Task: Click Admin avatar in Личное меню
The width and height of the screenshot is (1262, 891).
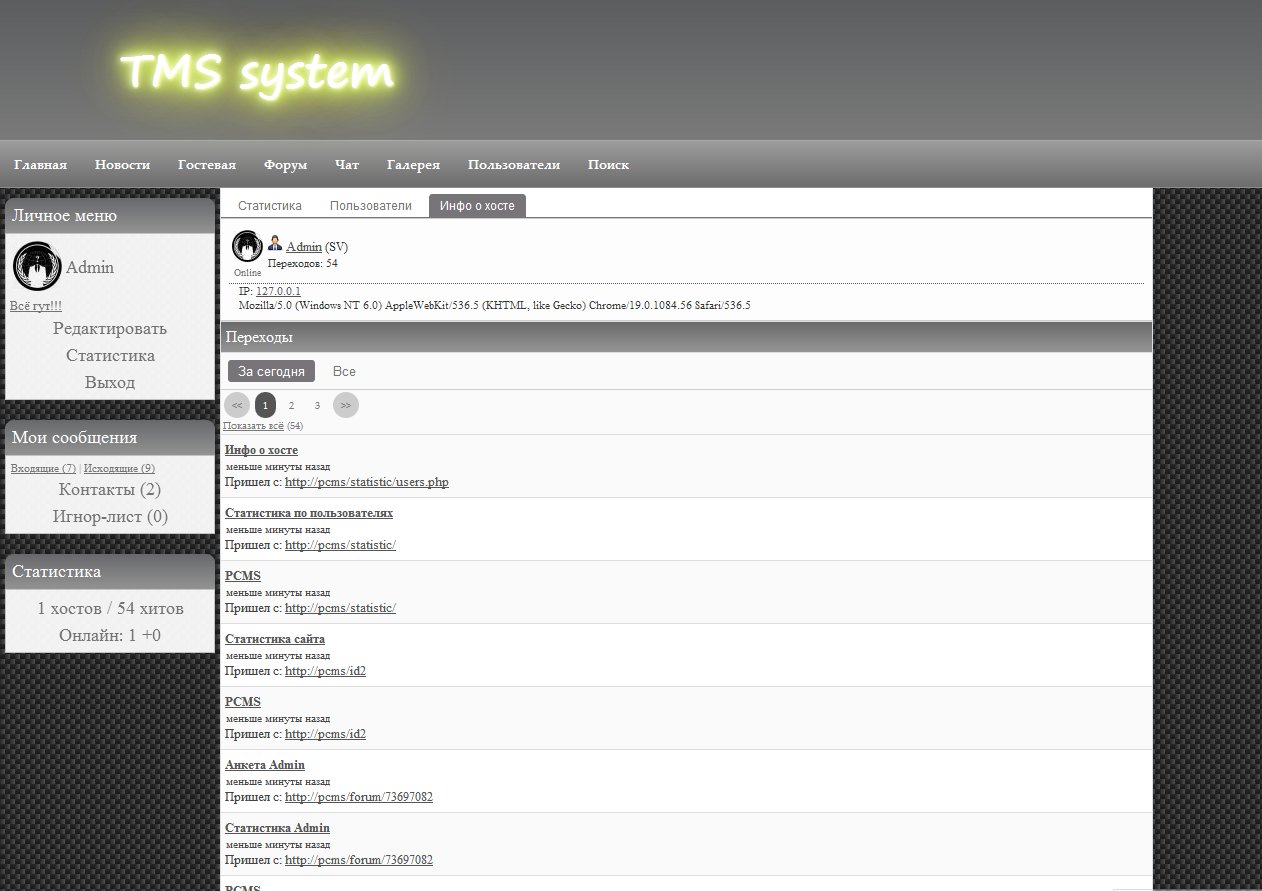Action: tap(38, 267)
